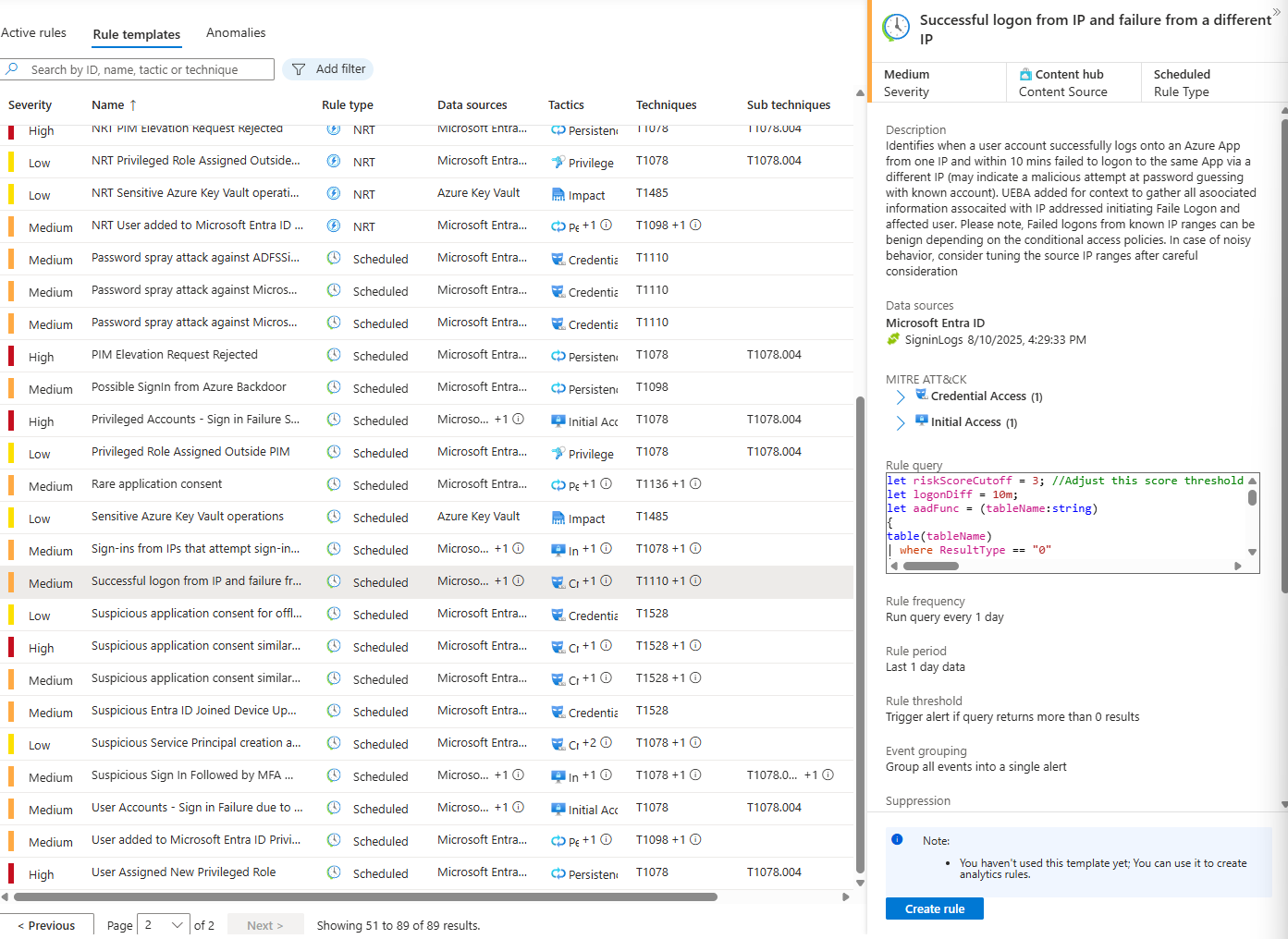Click the Initial Access monitor icon in MITRE section
Image resolution: width=1288 pixels, height=939 pixels.
pyautogui.click(x=922, y=420)
